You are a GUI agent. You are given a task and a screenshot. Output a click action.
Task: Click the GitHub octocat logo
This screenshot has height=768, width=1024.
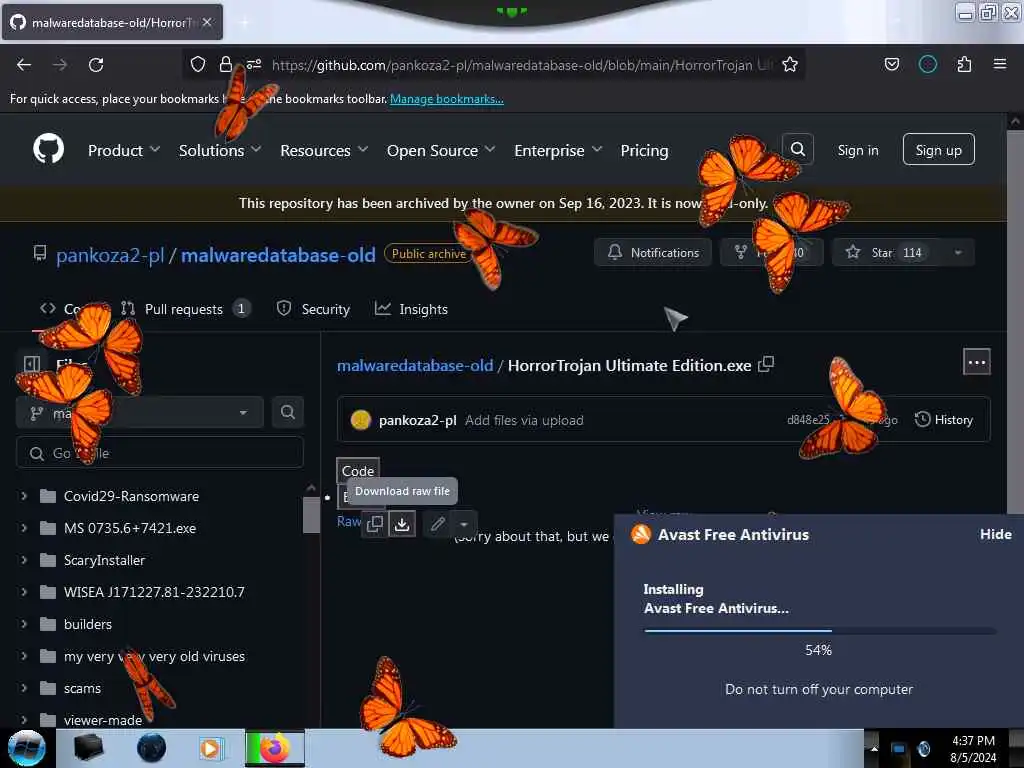coord(48,149)
